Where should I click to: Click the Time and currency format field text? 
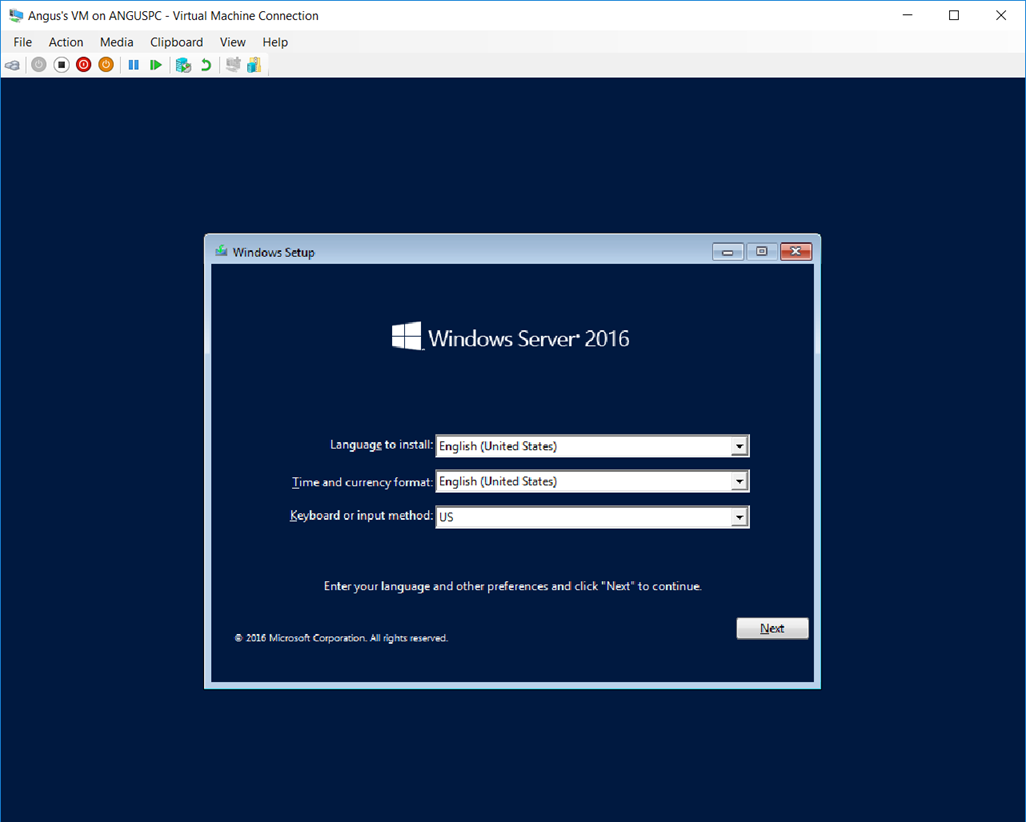coord(497,482)
